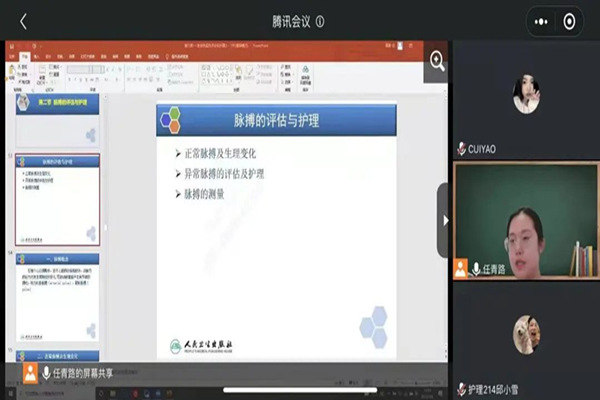This screenshot has width=600, height=400.
Task: Select the 一、脉搏概念 slide thumbnail
Action: pyautogui.click(x=57, y=297)
